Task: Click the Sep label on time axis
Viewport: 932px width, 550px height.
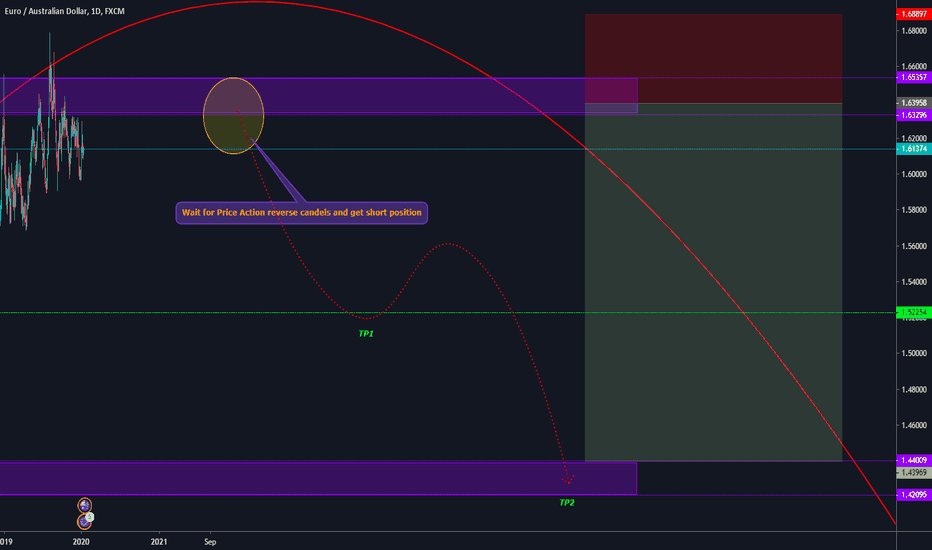Action: [x=210, y=541]
